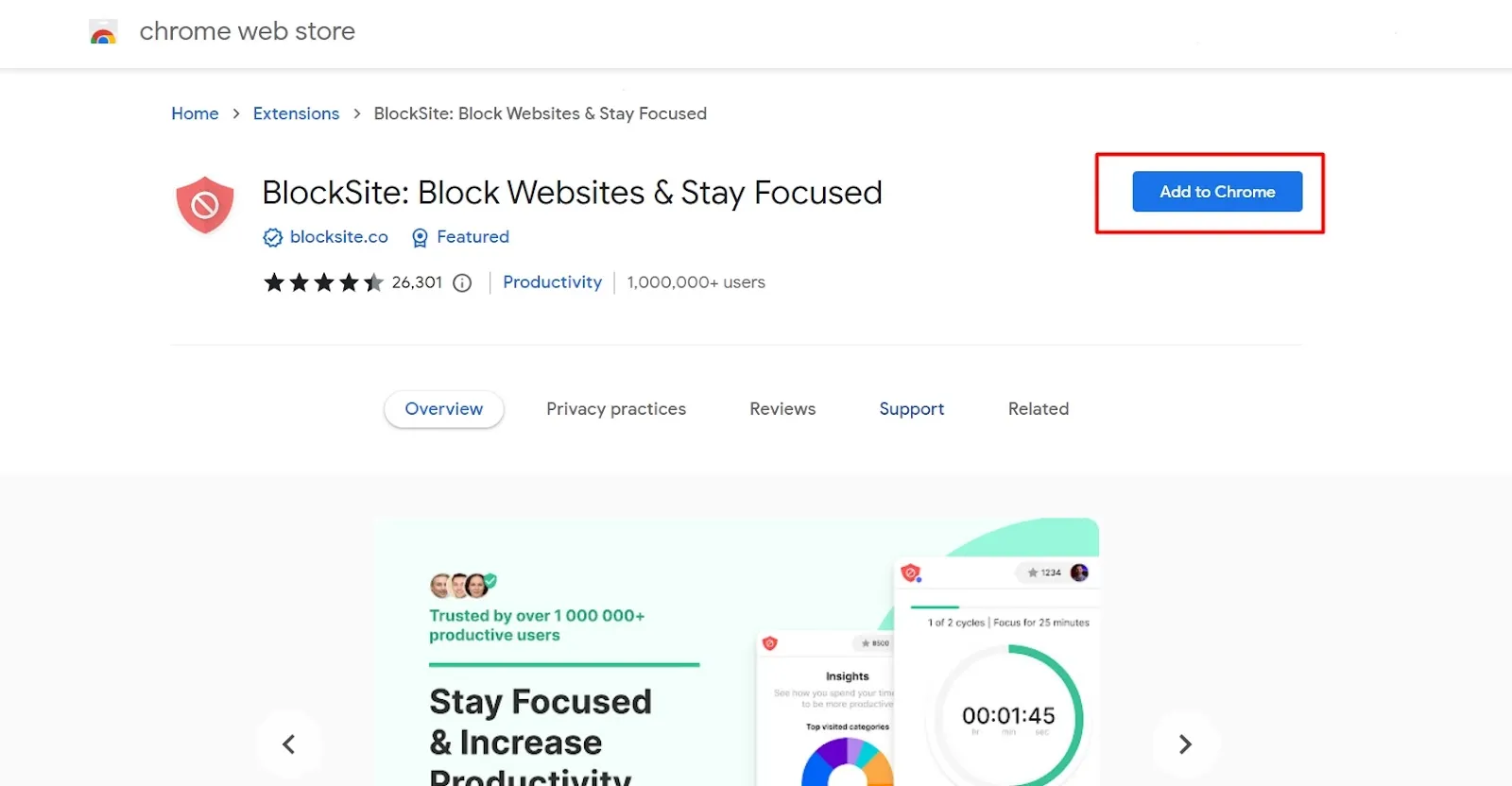Screen dimensions: 1512x786
Task: Go to Extensions in the breadcrumb
Action: point(296,113)
